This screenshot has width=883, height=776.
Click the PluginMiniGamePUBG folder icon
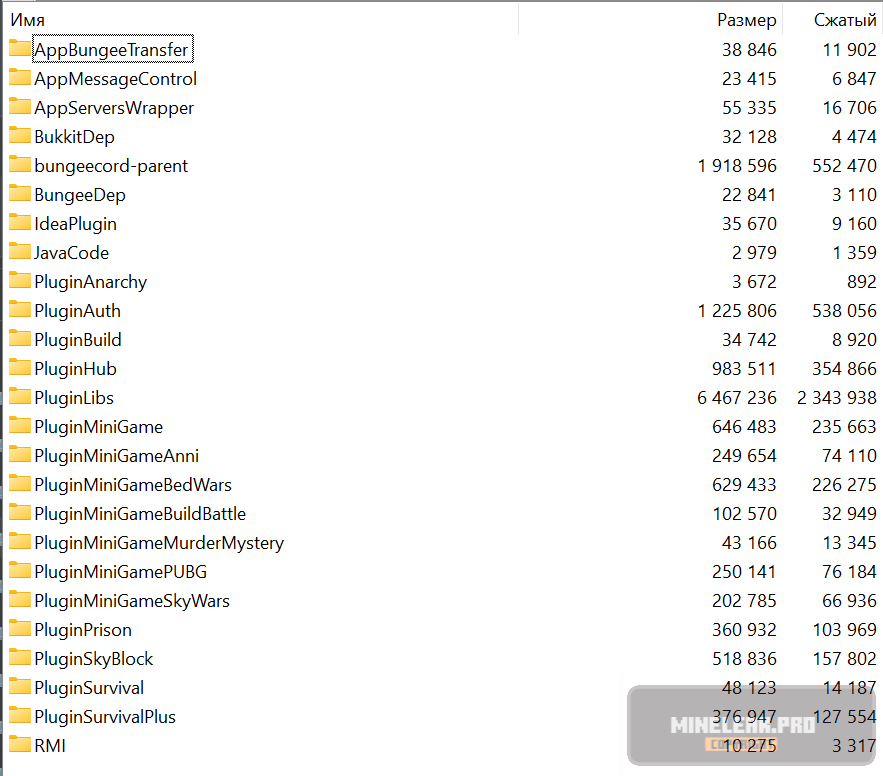pos(20,571)
